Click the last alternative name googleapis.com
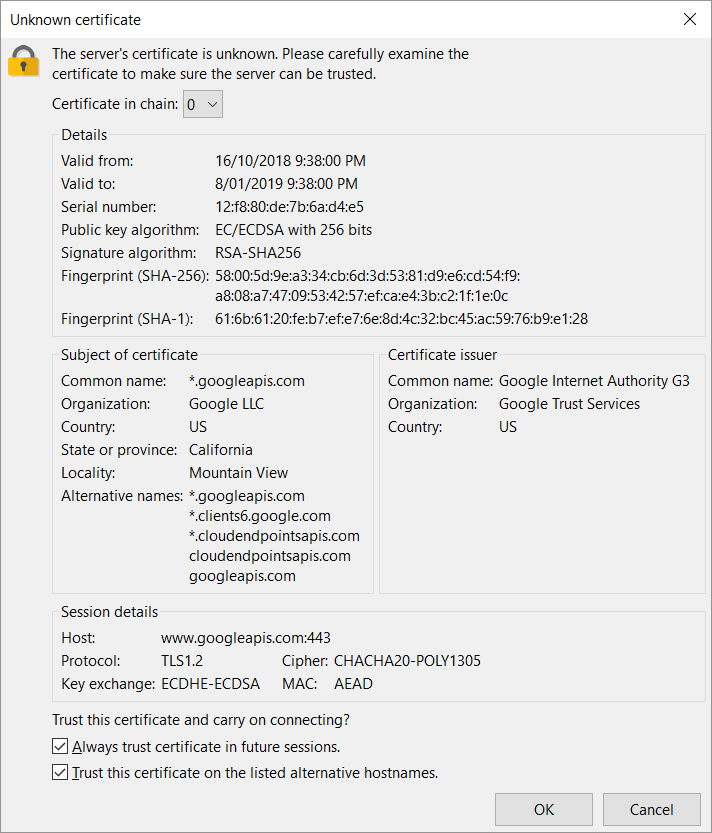 click(x=242, y=576)
